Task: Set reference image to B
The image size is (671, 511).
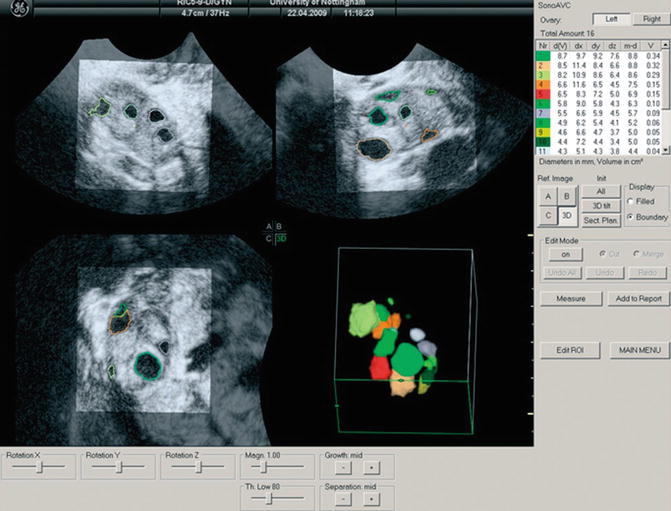Action: point(566,196)
